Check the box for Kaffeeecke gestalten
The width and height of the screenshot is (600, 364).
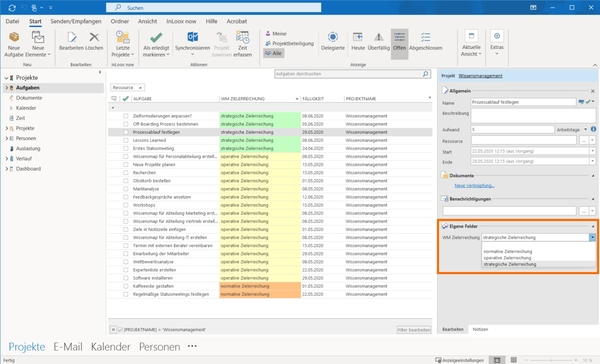coord(126,286)
